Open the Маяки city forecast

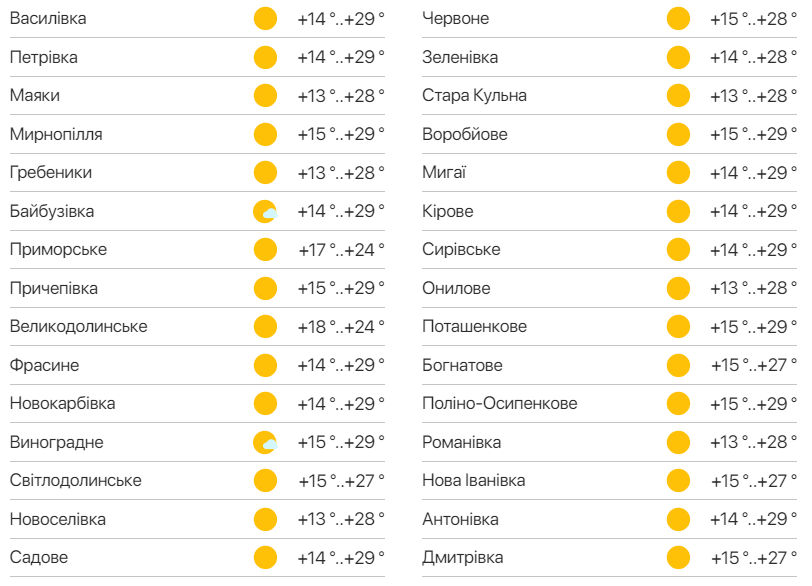coord(35,96)
